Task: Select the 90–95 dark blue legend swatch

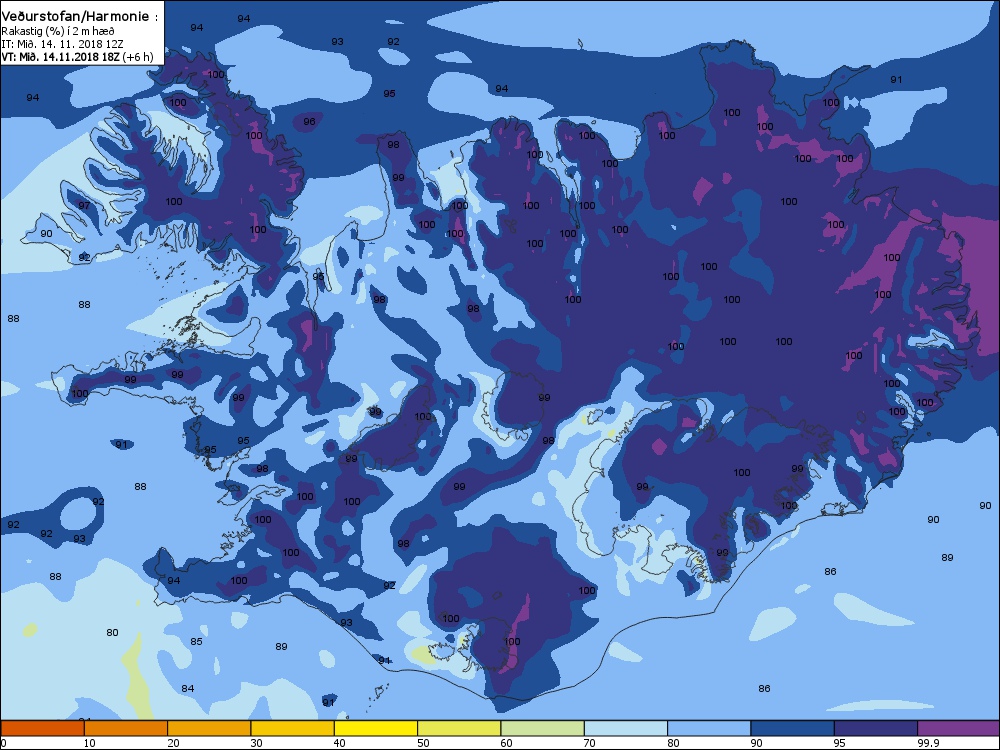Action: click(793, 728)
